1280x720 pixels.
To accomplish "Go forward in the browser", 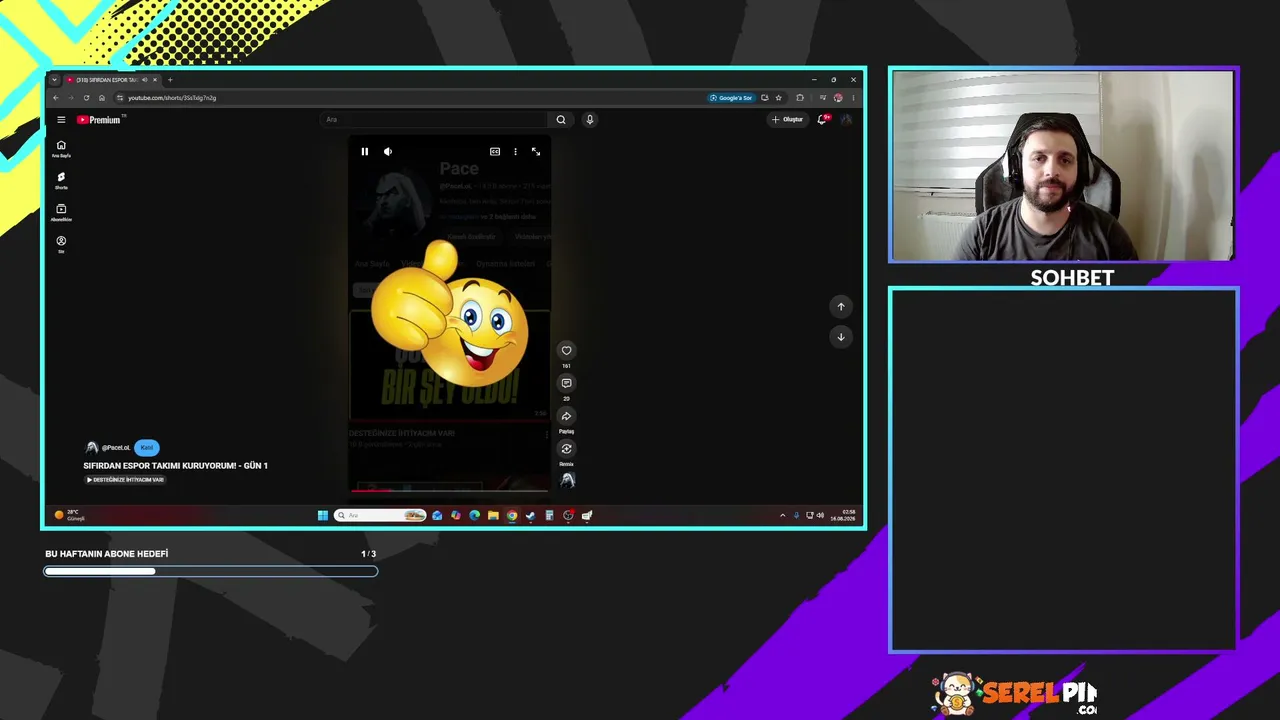I will [71, 98].
